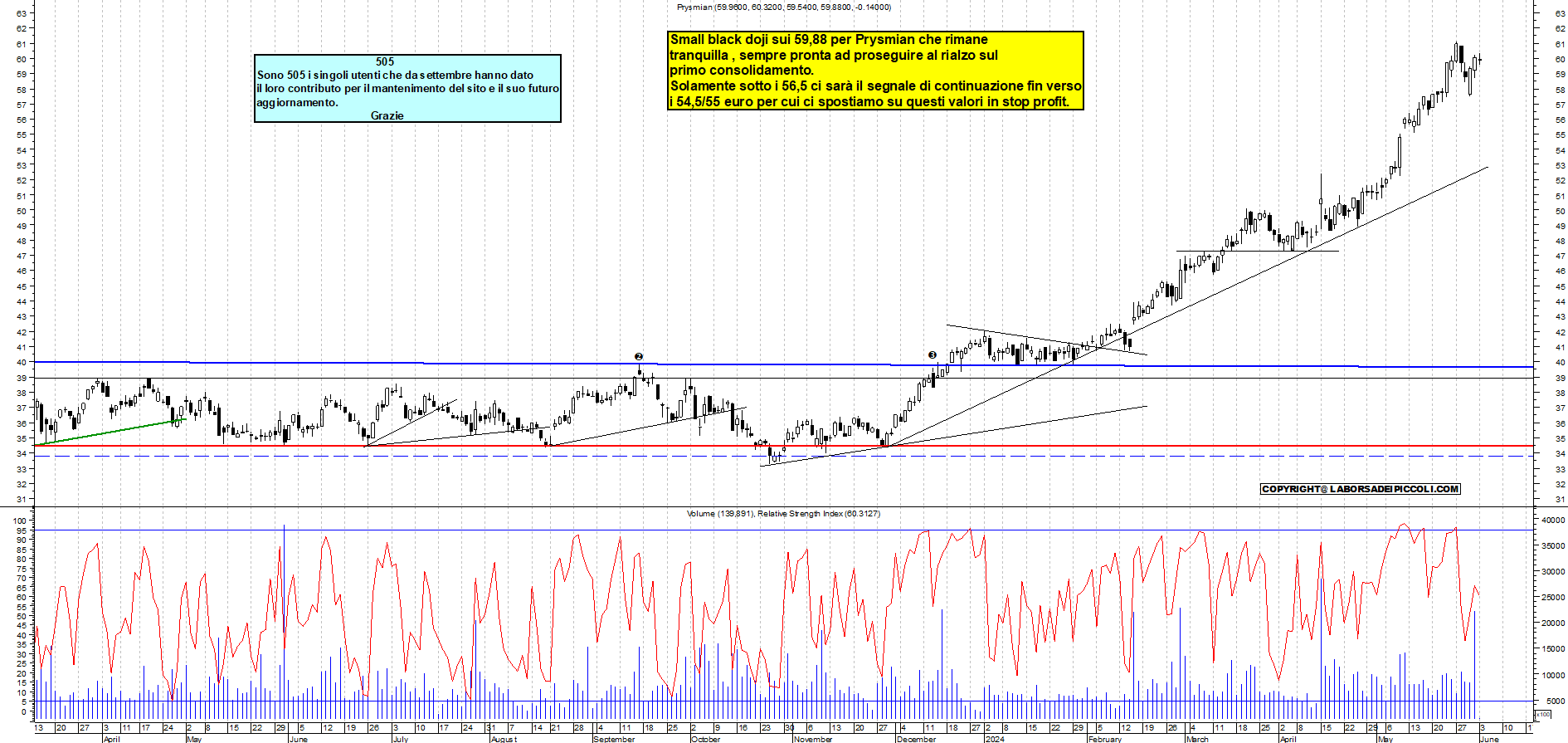Click the 'x100' volume scale label
This screenshot has height=743, width=1568.
click(1543, 714)
